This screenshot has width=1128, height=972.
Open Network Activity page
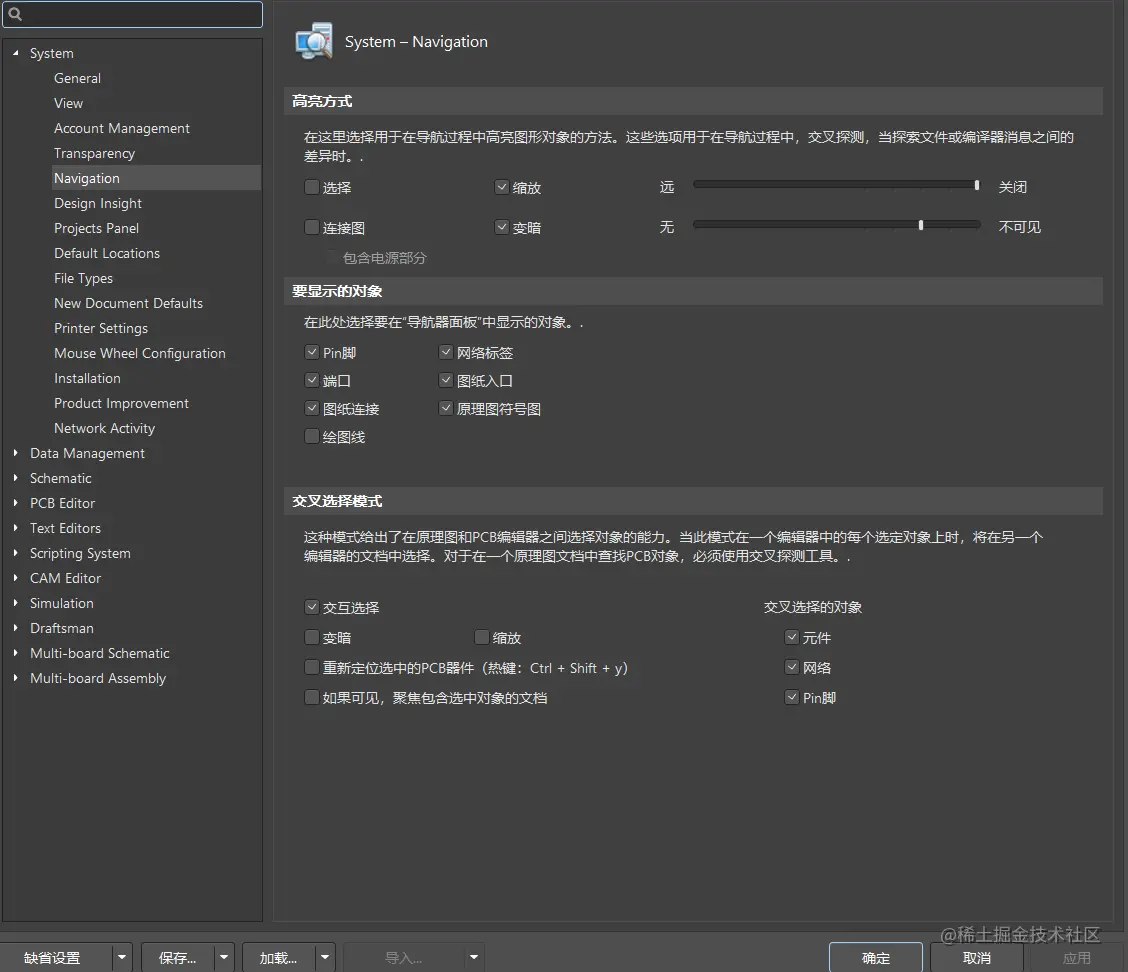pyautogui.click(x=104, y=428)
